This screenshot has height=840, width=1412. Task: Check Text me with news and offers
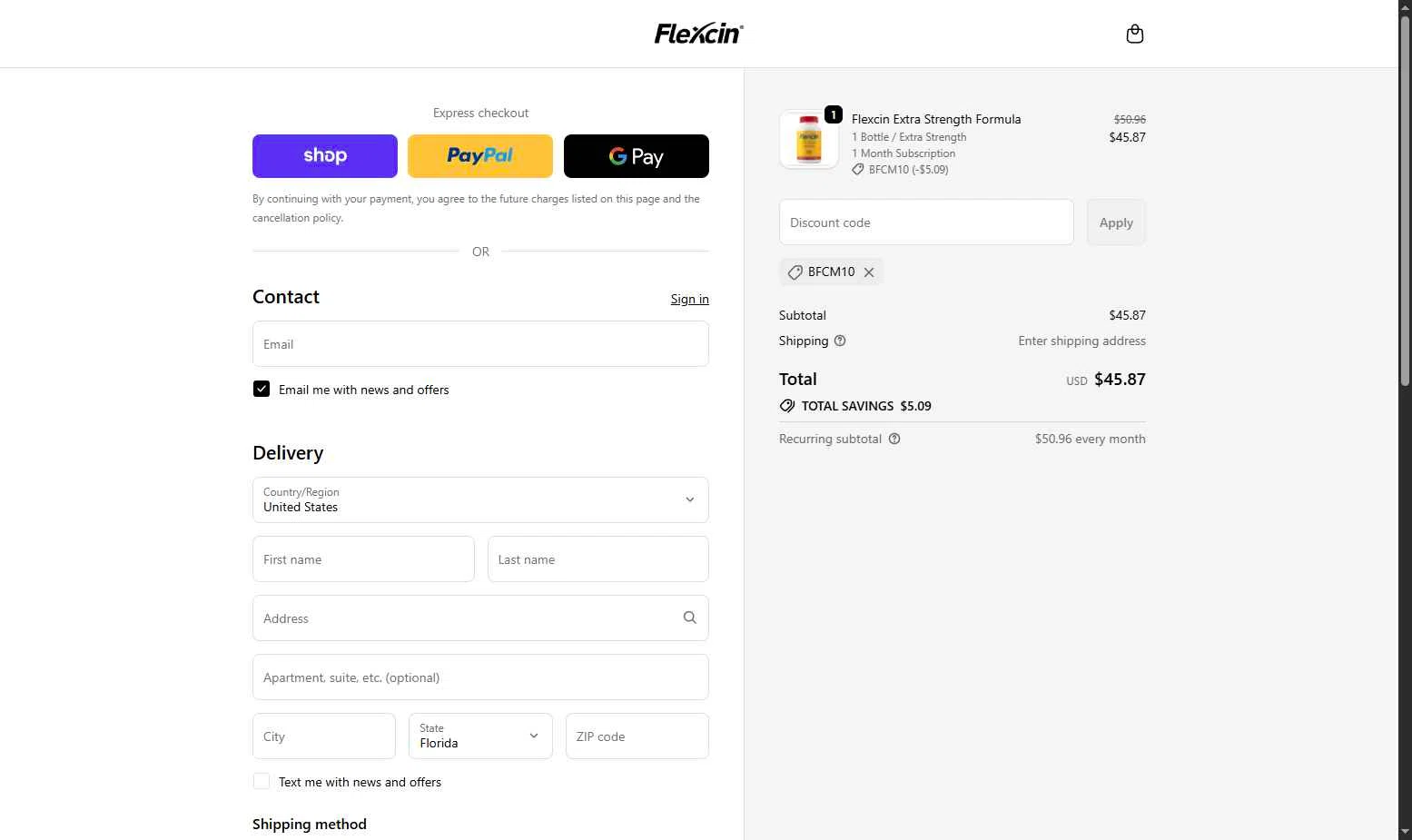[x=262, y=781]
